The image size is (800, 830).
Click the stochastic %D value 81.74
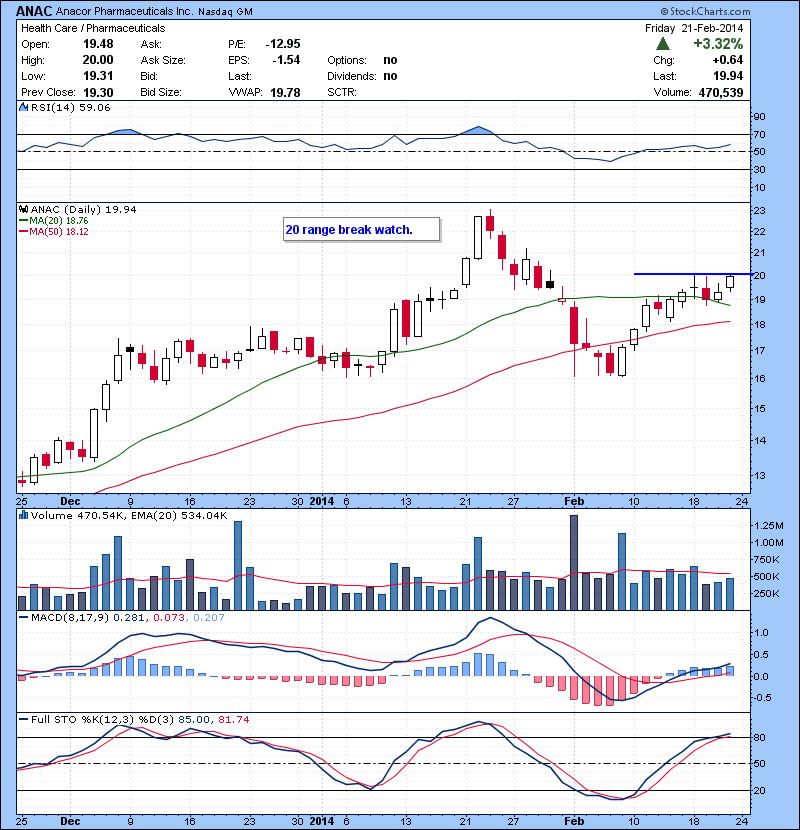click(x=233, y=720)
